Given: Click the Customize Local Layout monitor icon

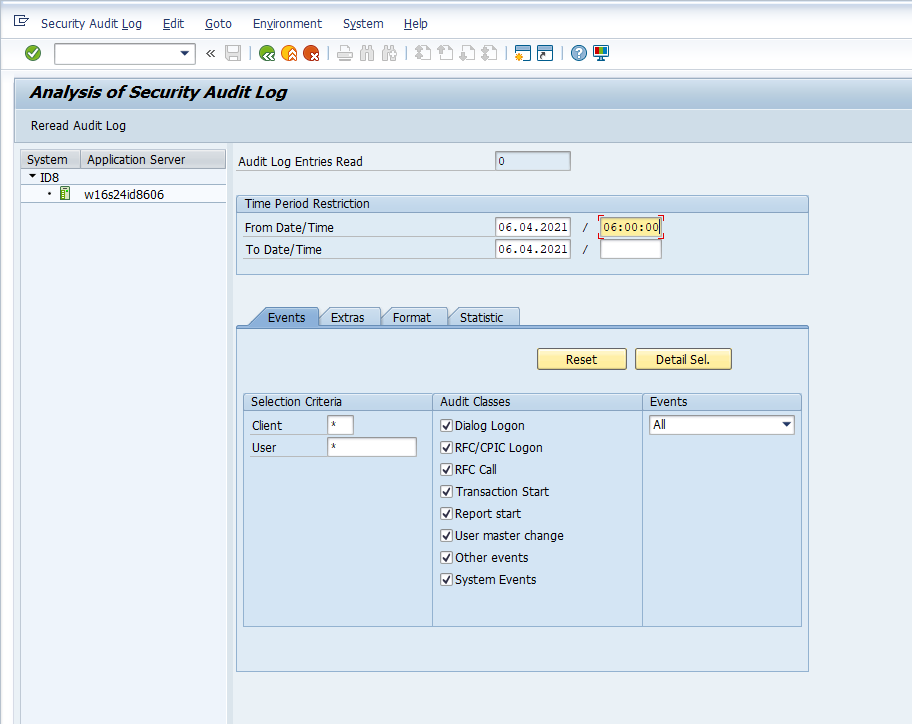Looking at the screenshot, I should pos(601,53).
